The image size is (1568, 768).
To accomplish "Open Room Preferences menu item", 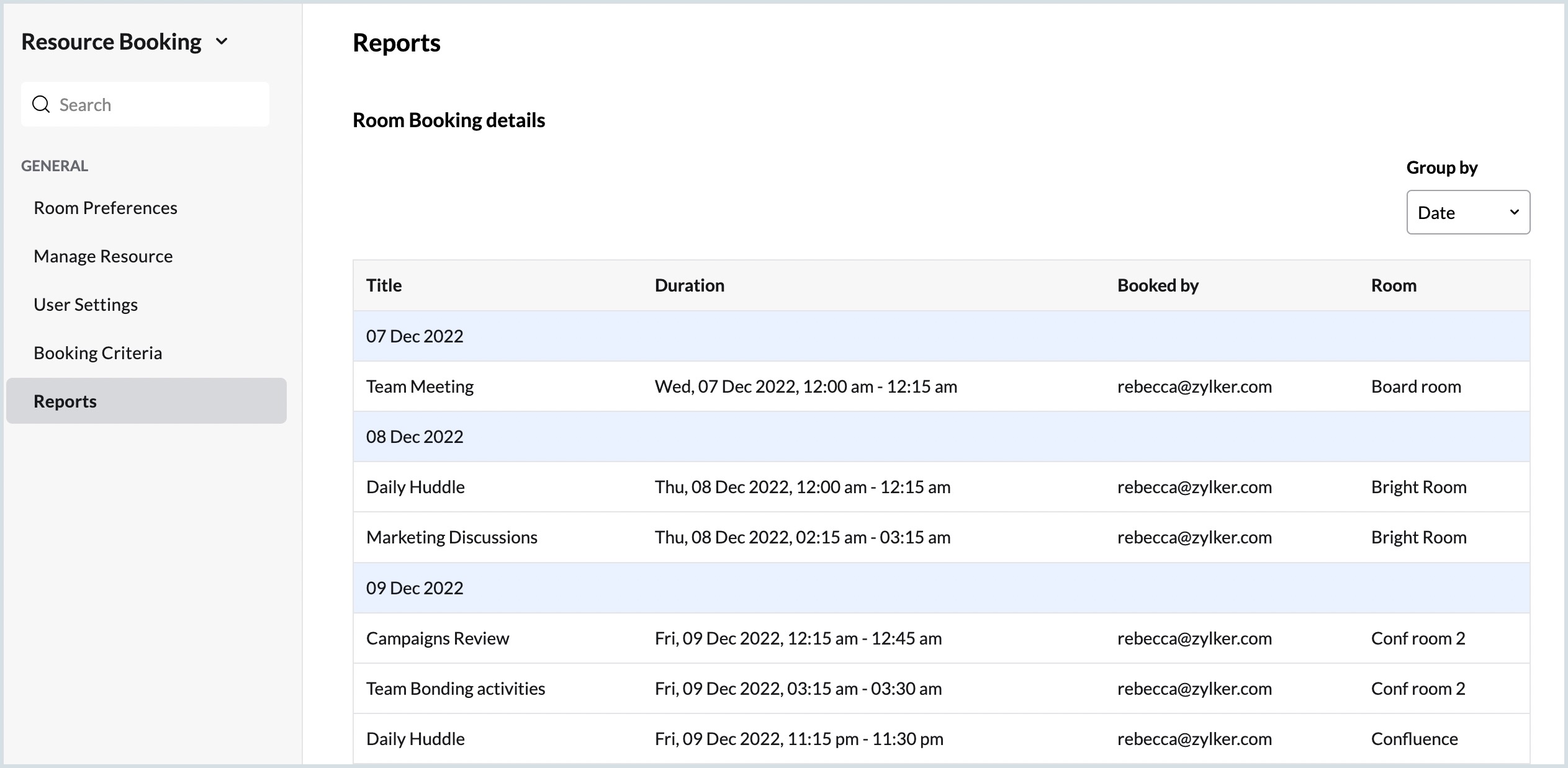I will 105,208.
